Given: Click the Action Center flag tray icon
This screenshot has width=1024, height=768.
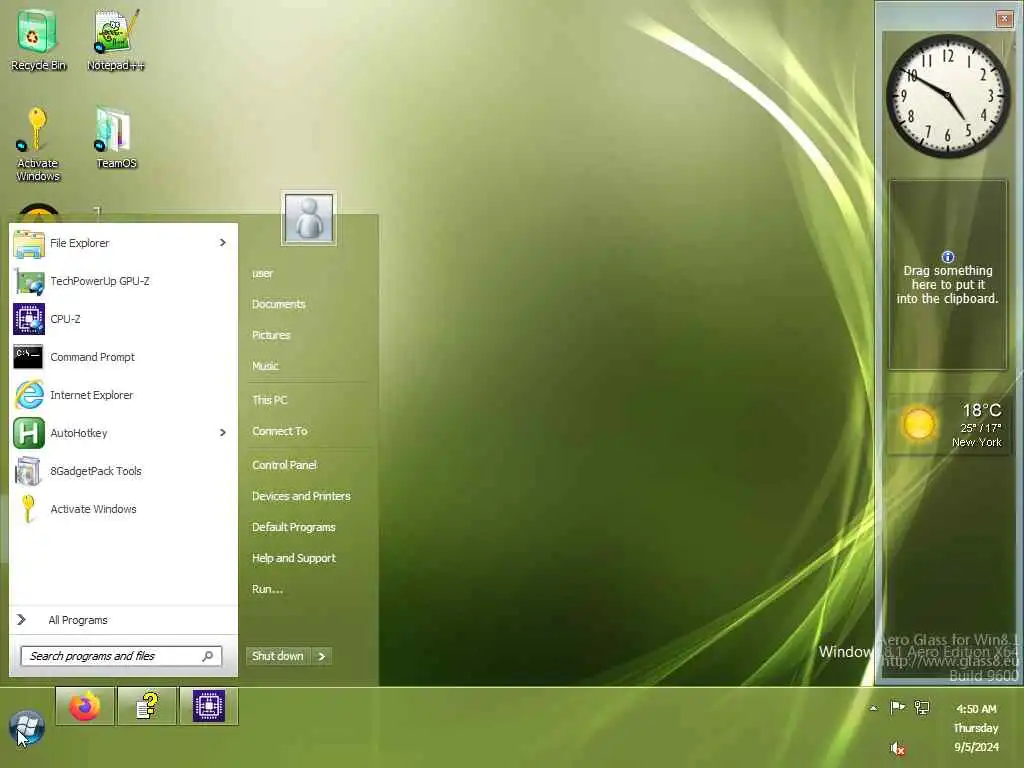Looking at the screenshot, I should [x=897, y=707].
